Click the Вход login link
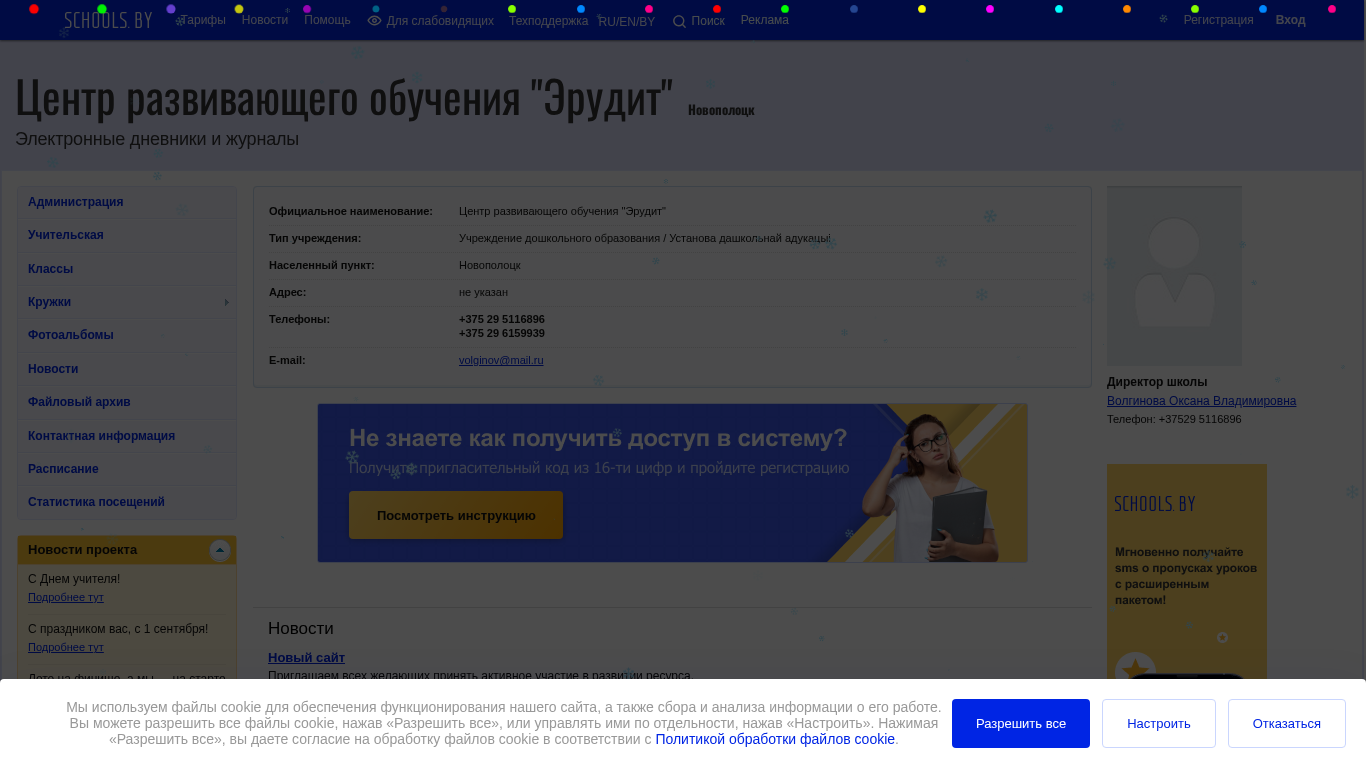Image resolution: width=1366 pixels, height=768 pixels. pyautogui.click(x=1290, y=20)
